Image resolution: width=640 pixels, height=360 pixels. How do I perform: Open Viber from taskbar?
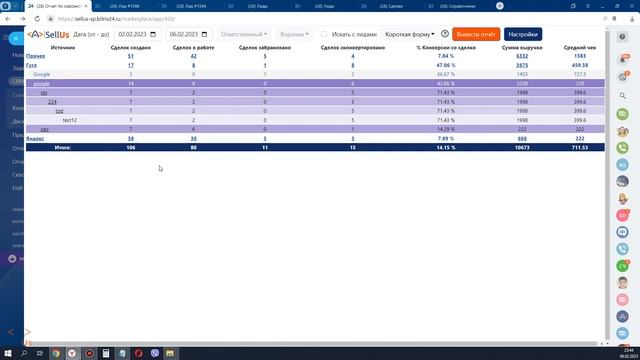(155, 353)
